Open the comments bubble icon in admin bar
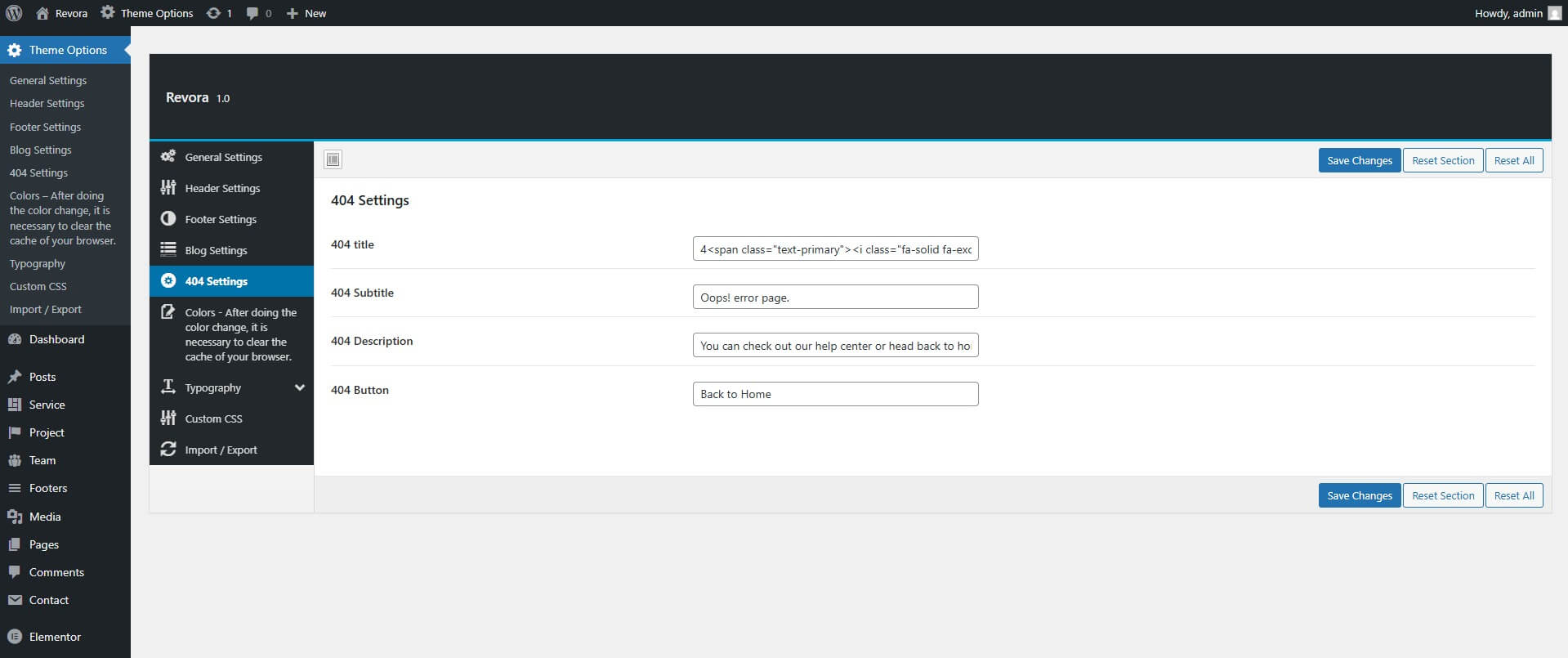1568x658 pixels. pyautogui.click(x=252, y=14)
